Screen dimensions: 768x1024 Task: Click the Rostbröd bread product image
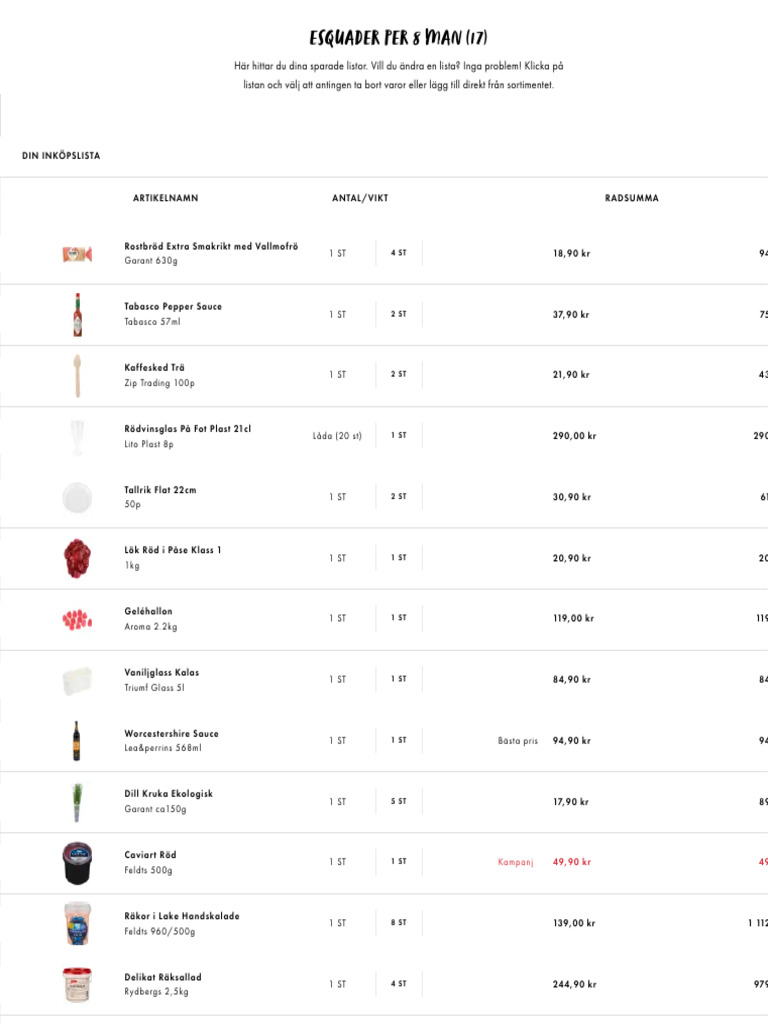pos(77,254)
